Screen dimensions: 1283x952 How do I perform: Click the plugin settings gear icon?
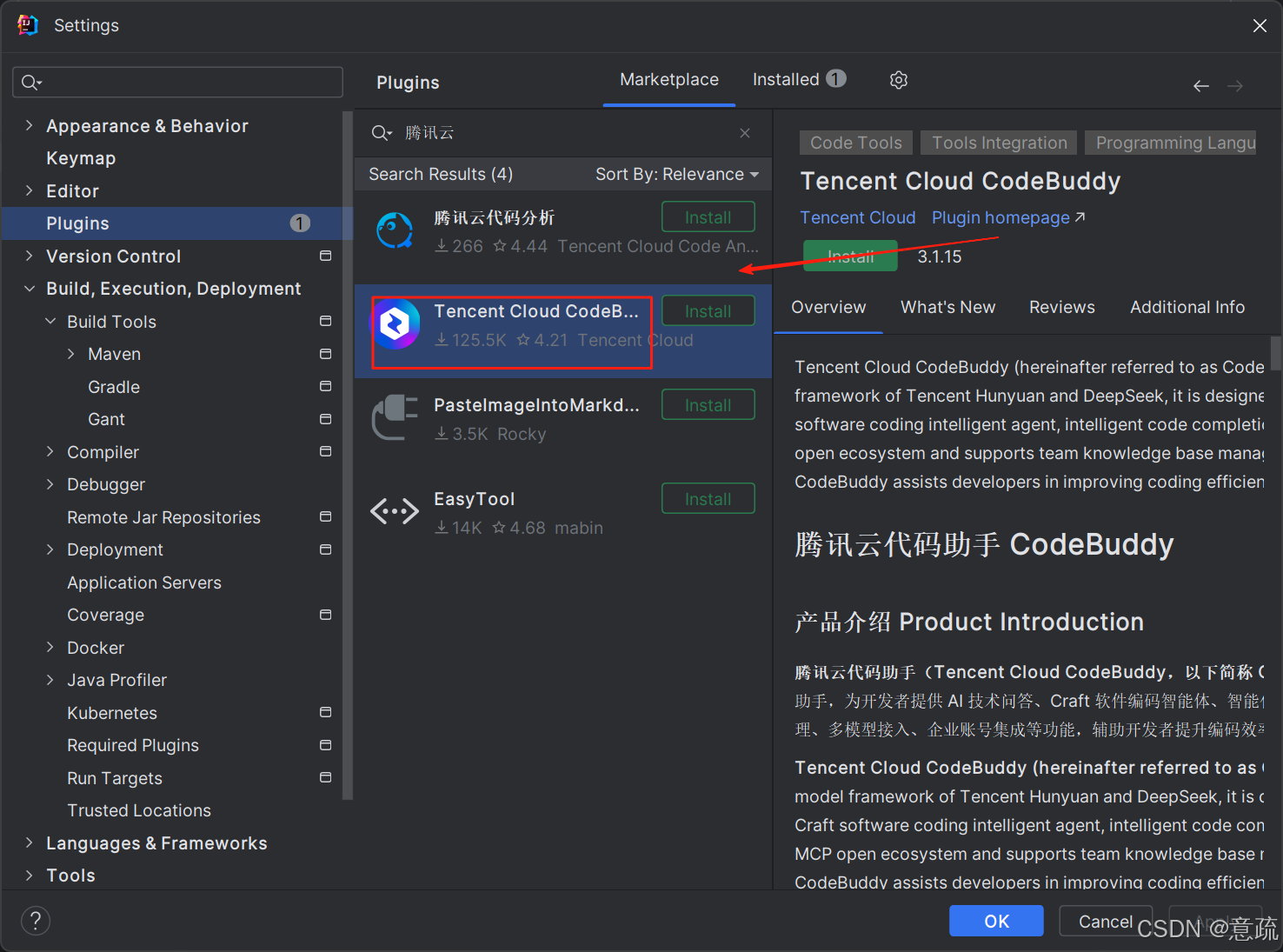tap(899, 80)
